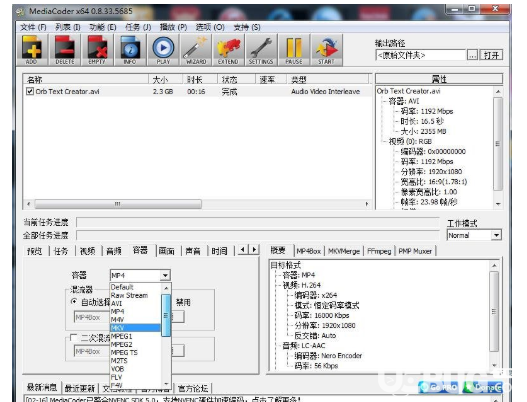The height and width of the screenshot is (402, 527).
Task: Uncheck Orb Text Creator.avi file checkbox
Action: pos(30,91)
